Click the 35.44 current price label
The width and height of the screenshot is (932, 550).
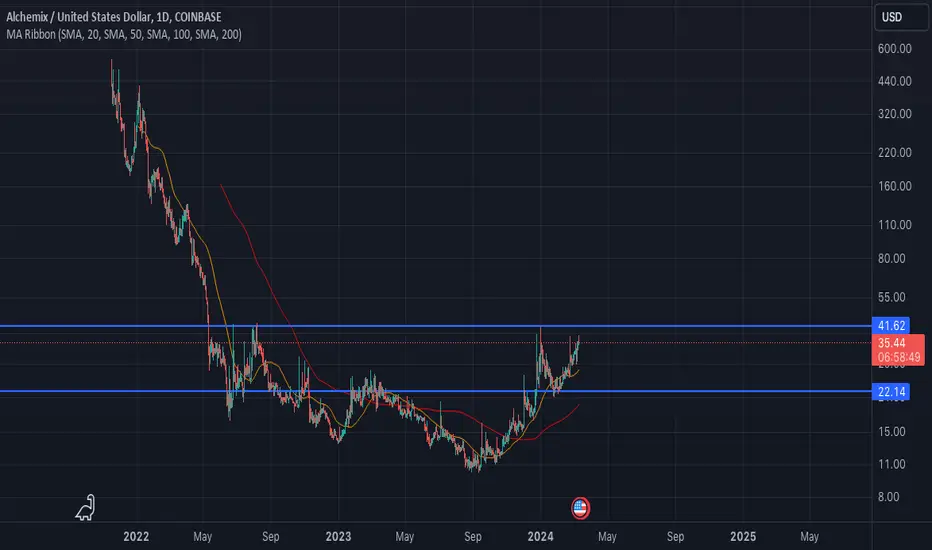click(x=892, y=342)
